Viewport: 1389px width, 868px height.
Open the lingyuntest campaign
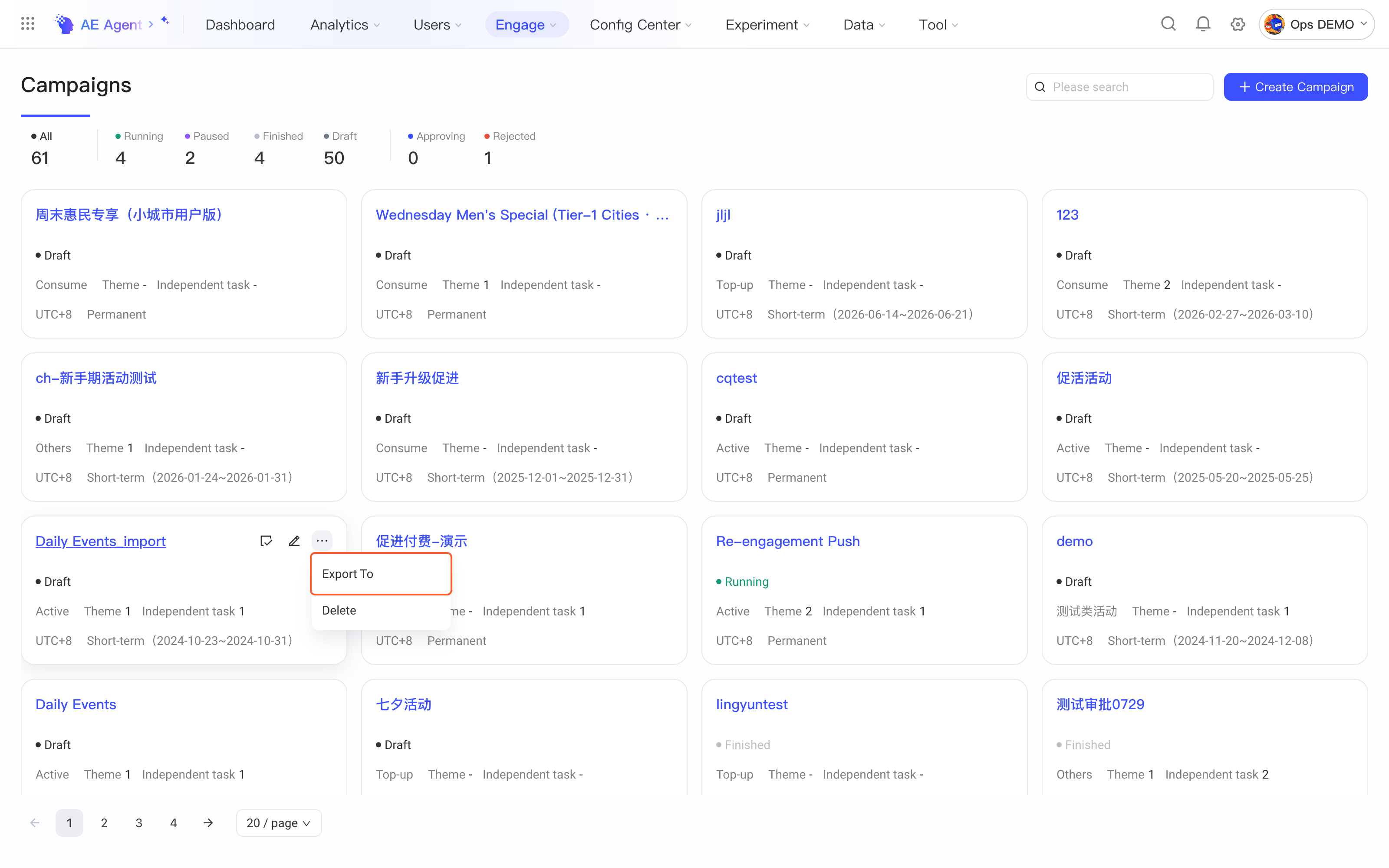tap(751, 704)
